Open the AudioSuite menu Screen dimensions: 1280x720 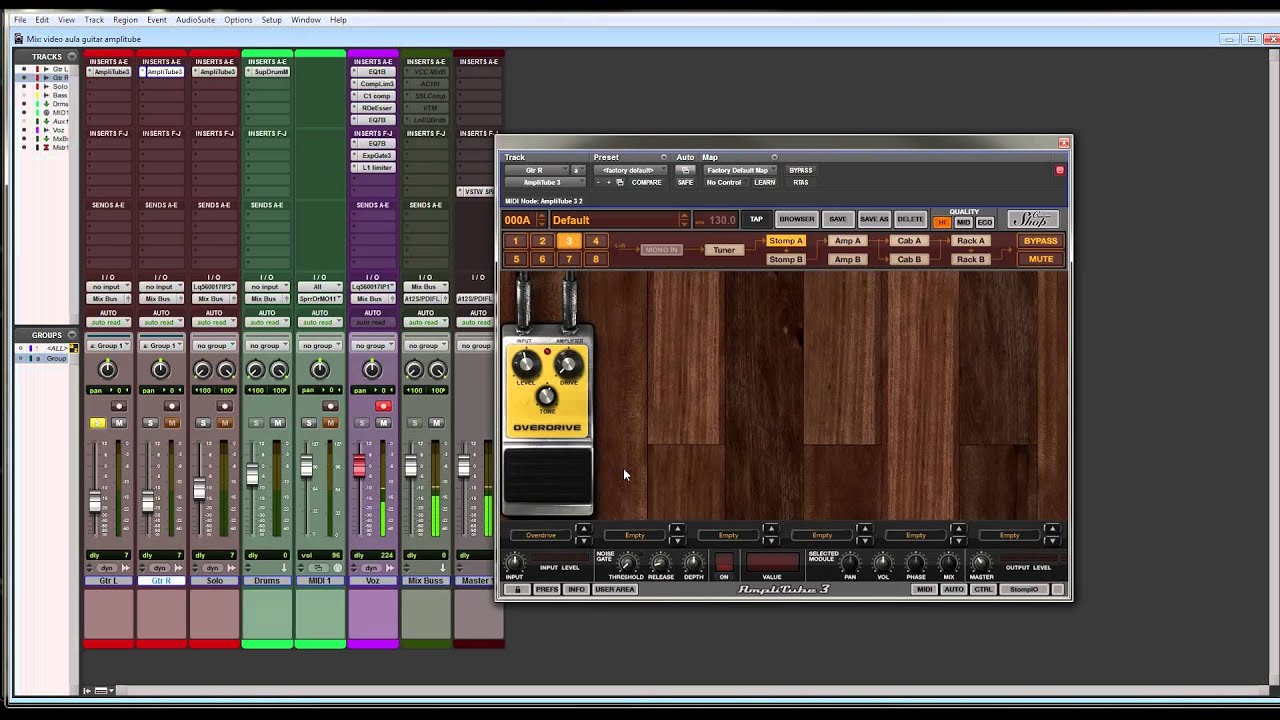click(195, 20)
